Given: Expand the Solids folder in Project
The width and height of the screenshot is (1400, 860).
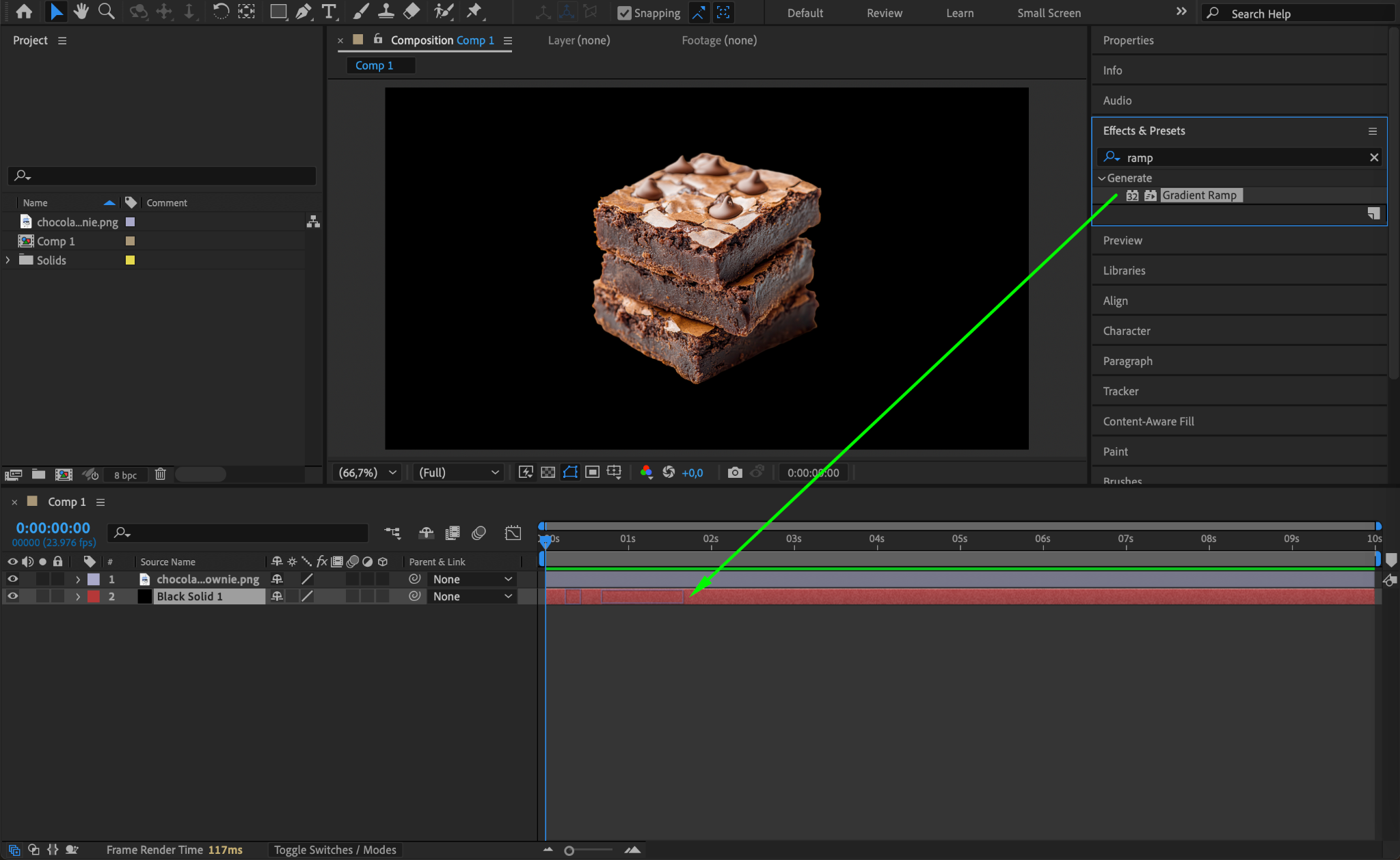Looking at the screenshot, I should pyautogui.click(x=8, y=260).
